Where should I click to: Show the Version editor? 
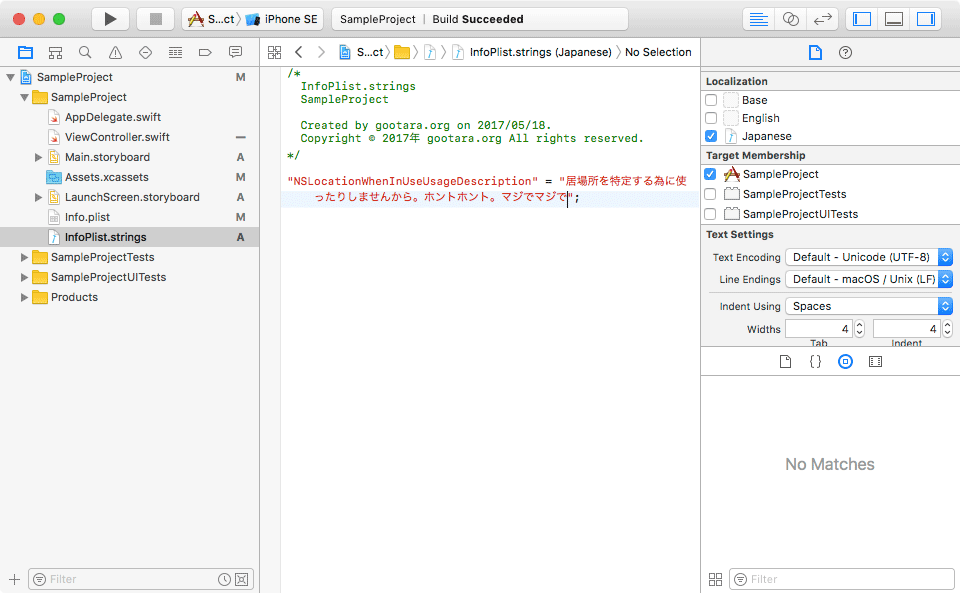(x=822, y=19)
